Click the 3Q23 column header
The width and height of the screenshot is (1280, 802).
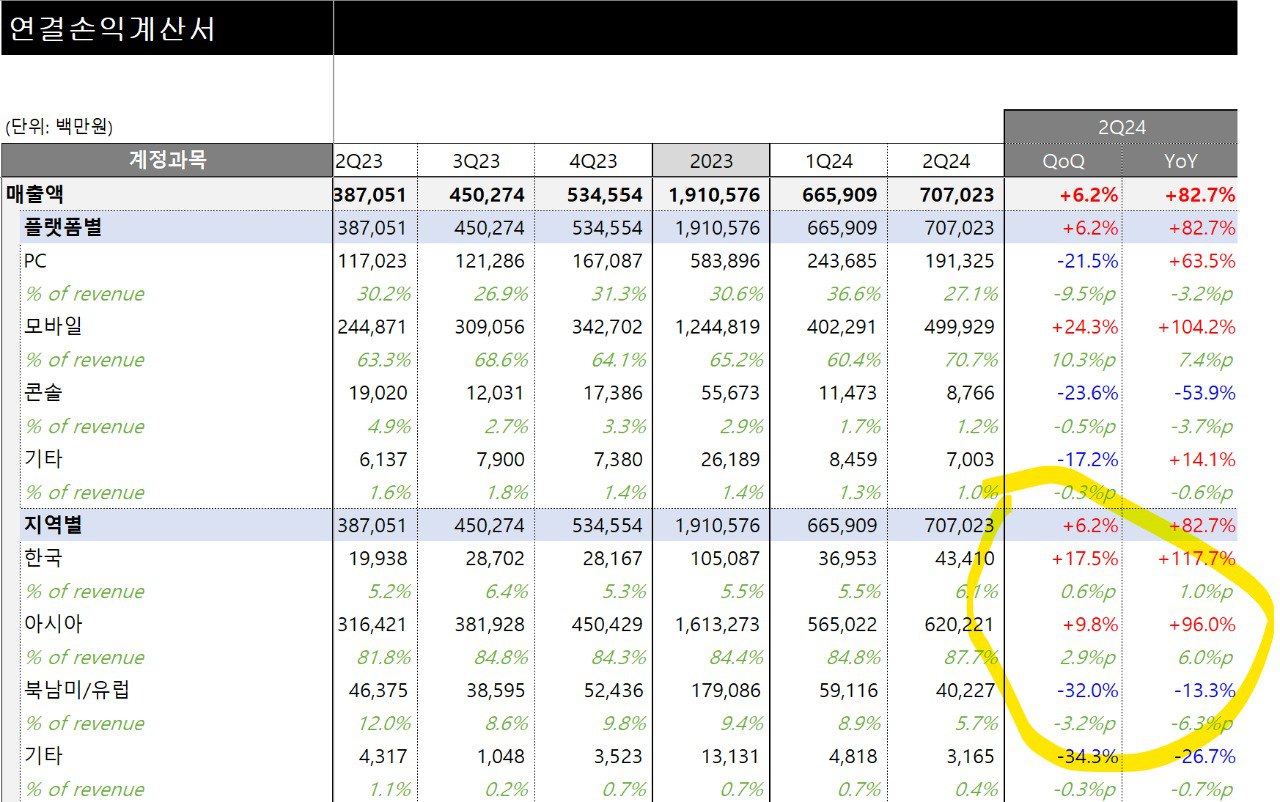coord(476,161)
